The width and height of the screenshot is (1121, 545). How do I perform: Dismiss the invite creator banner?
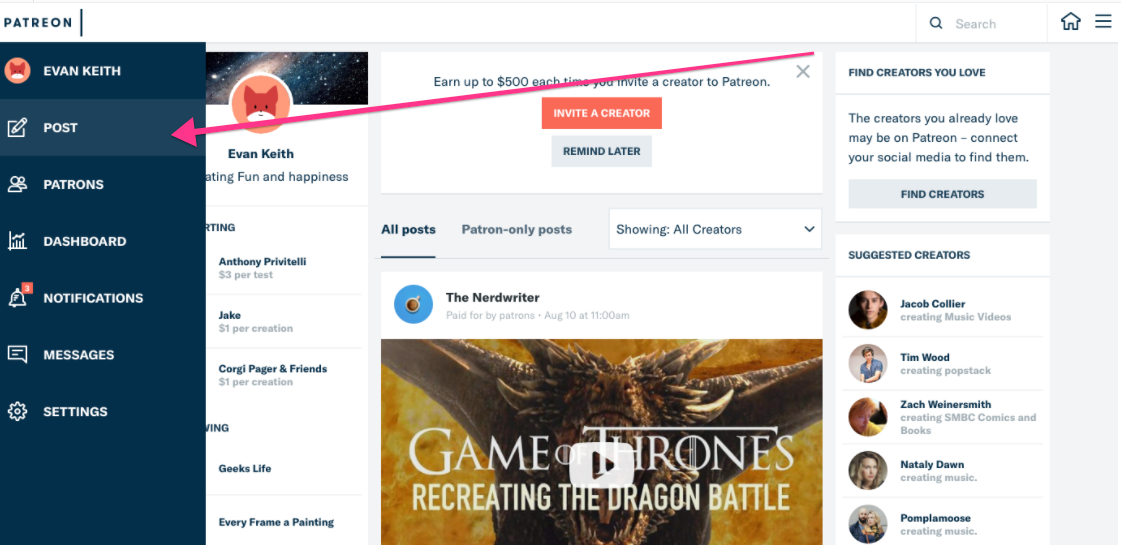(x=802, y=72)
